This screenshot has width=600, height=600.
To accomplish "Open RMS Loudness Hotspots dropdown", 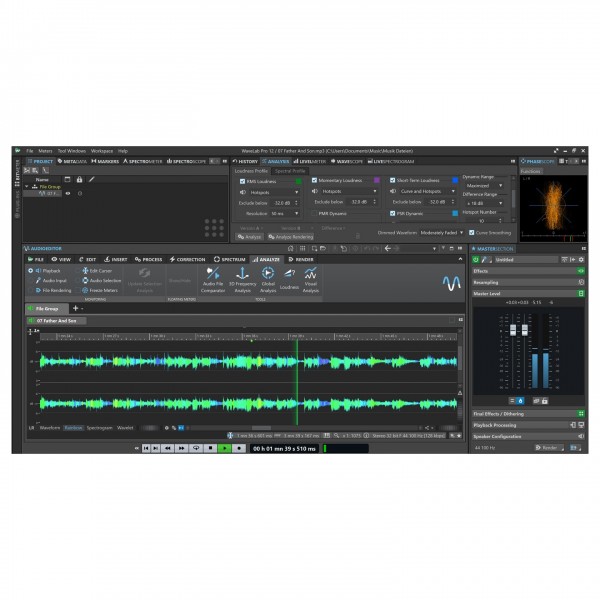I will [274, 192].
